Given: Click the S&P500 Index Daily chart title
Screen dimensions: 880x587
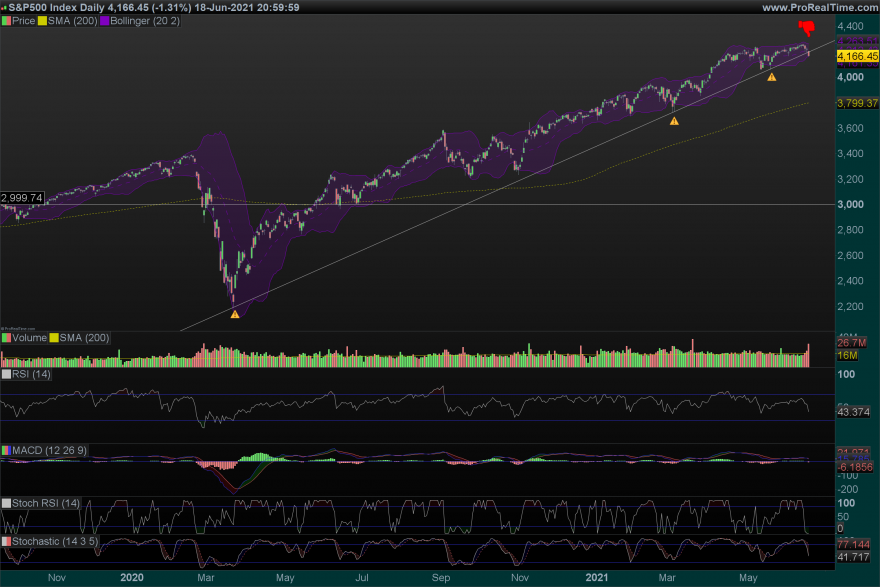Looking at the screenshot, I should pyautogui.click(x=154, y=7).
